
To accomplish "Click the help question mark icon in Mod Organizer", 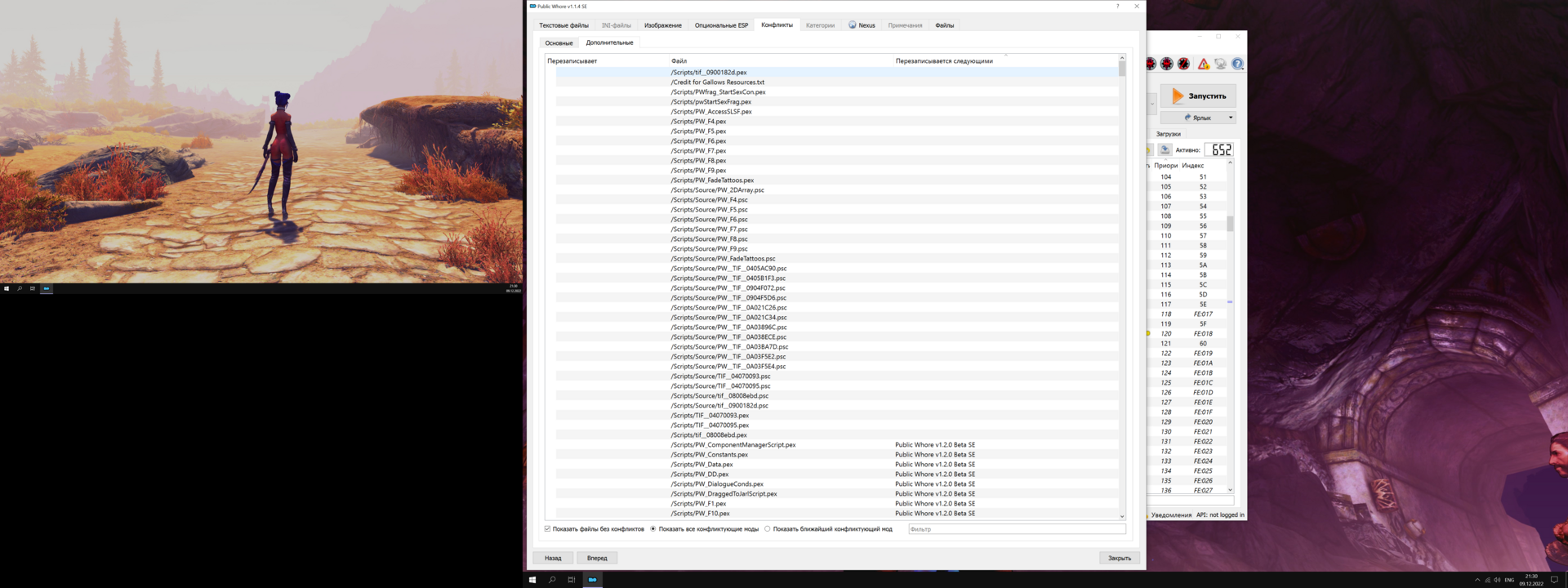I will click(x=1237, y=64).
